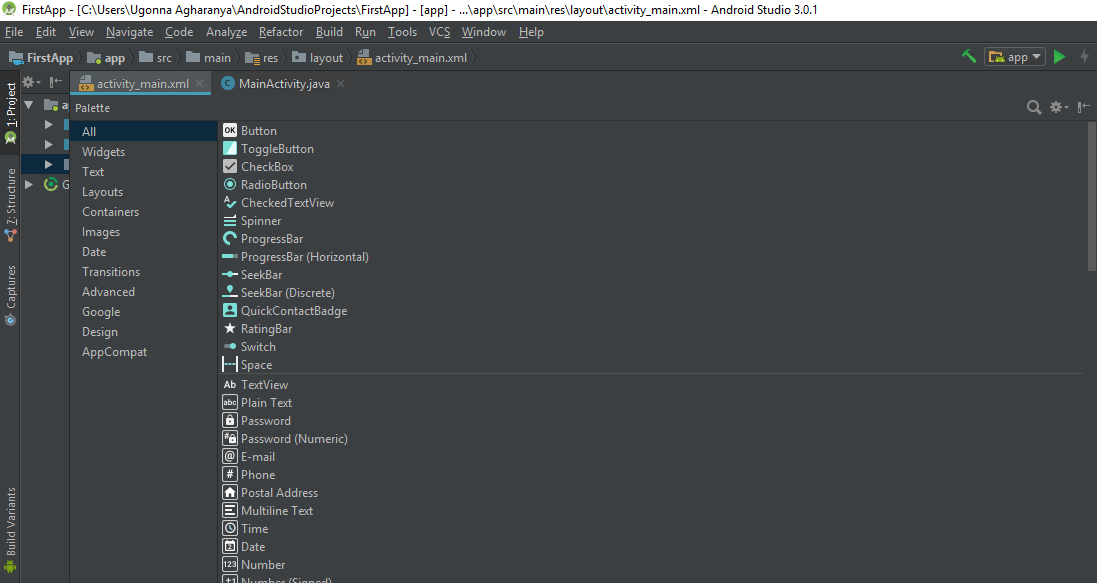Open the Analyze menu
Image resolution: width=1097 pixels, height=583 pixels.
226,32
